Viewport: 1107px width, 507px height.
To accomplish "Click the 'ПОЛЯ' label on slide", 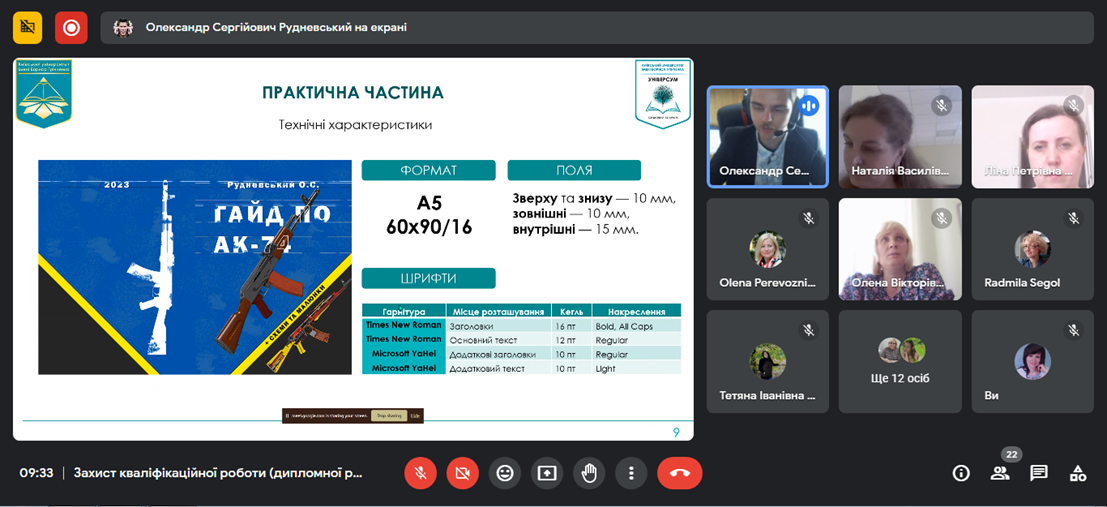I will click(x=574, y=170).
